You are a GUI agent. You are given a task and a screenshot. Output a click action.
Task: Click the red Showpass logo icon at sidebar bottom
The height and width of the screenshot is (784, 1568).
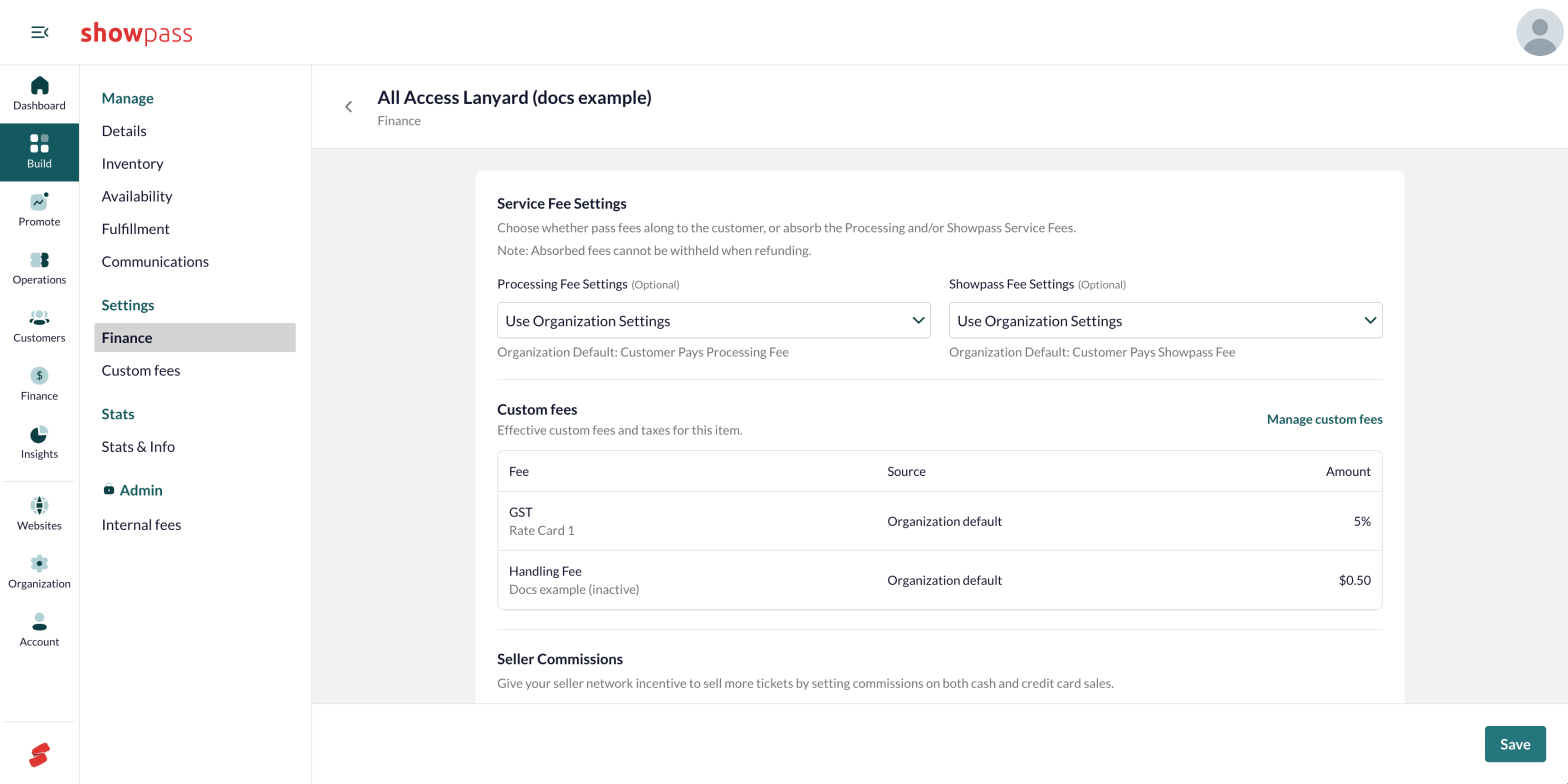pyautogui.click(x=39, y=755)
